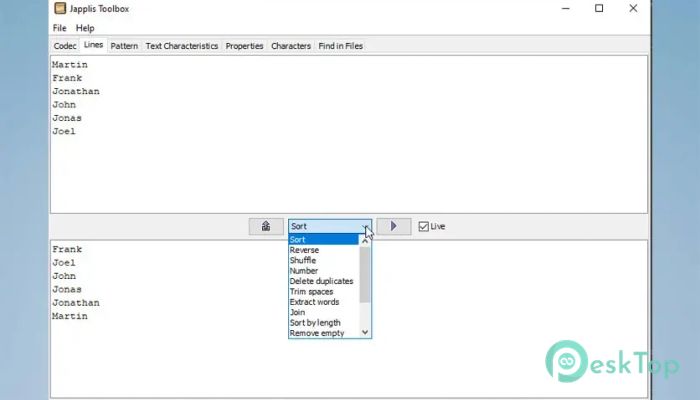Click 'John' in the input text area
Image resolution: width=700 pixels, height=400 pixels.
pos(64,105)
